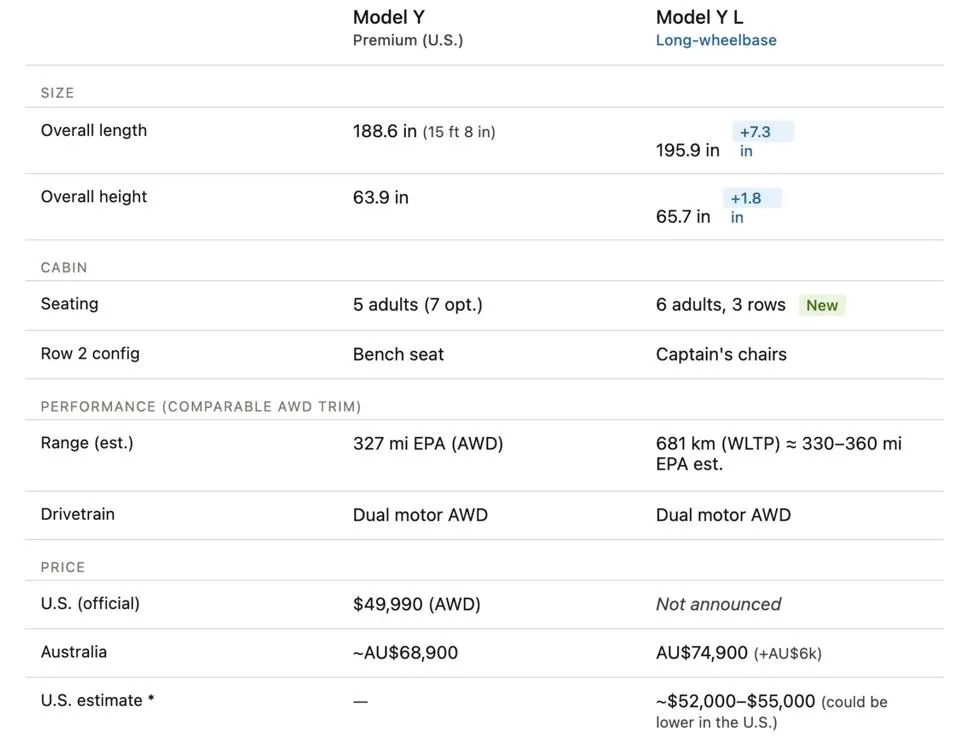Select the Premium (U.S.) subtitle
The height and width of the screenshot is (736, 958).
(408, 40)
